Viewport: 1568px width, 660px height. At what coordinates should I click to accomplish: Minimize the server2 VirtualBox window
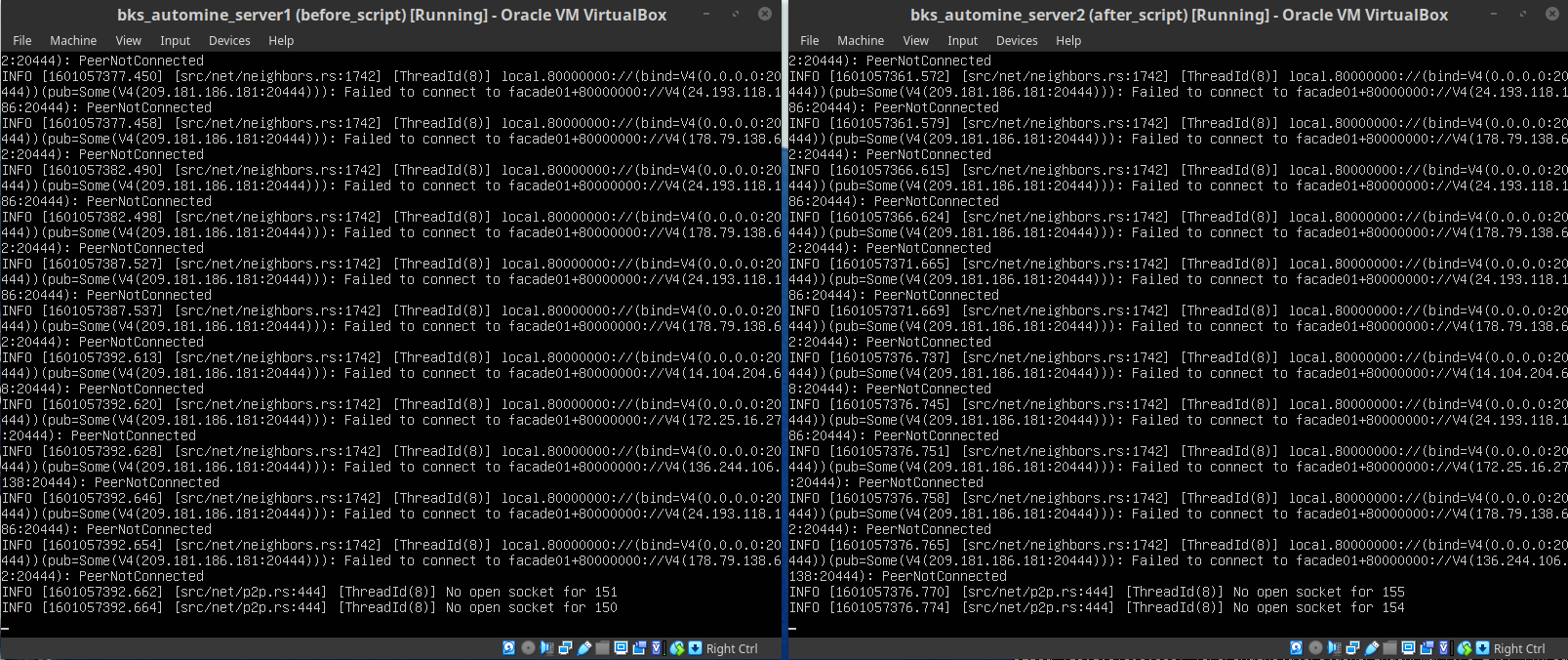[x=1494, y=14]
